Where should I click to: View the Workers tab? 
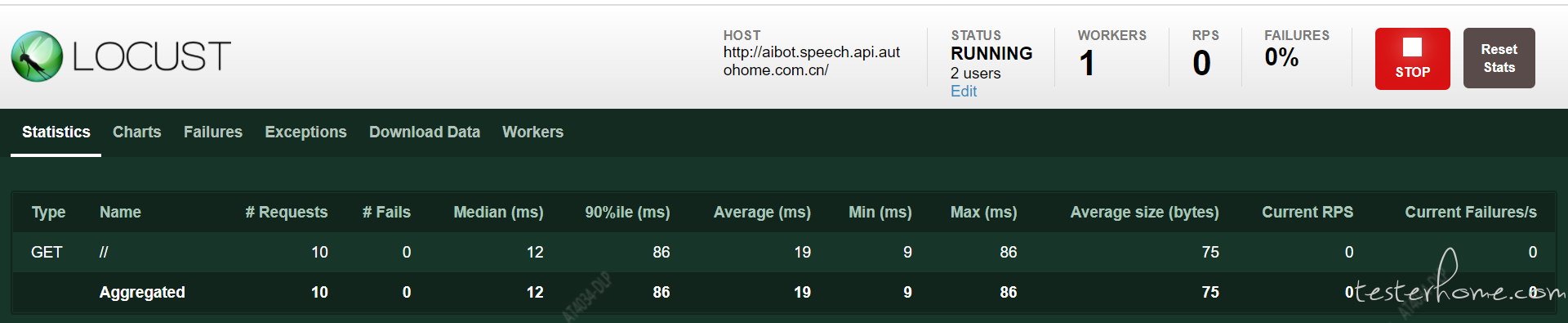[x=532, y=132]
